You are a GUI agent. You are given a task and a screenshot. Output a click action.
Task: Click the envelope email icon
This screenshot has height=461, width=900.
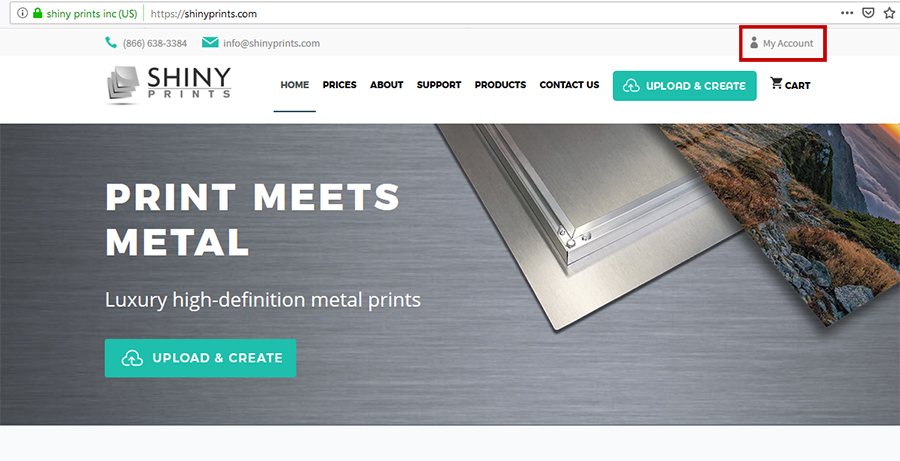(x=210, y=42)
